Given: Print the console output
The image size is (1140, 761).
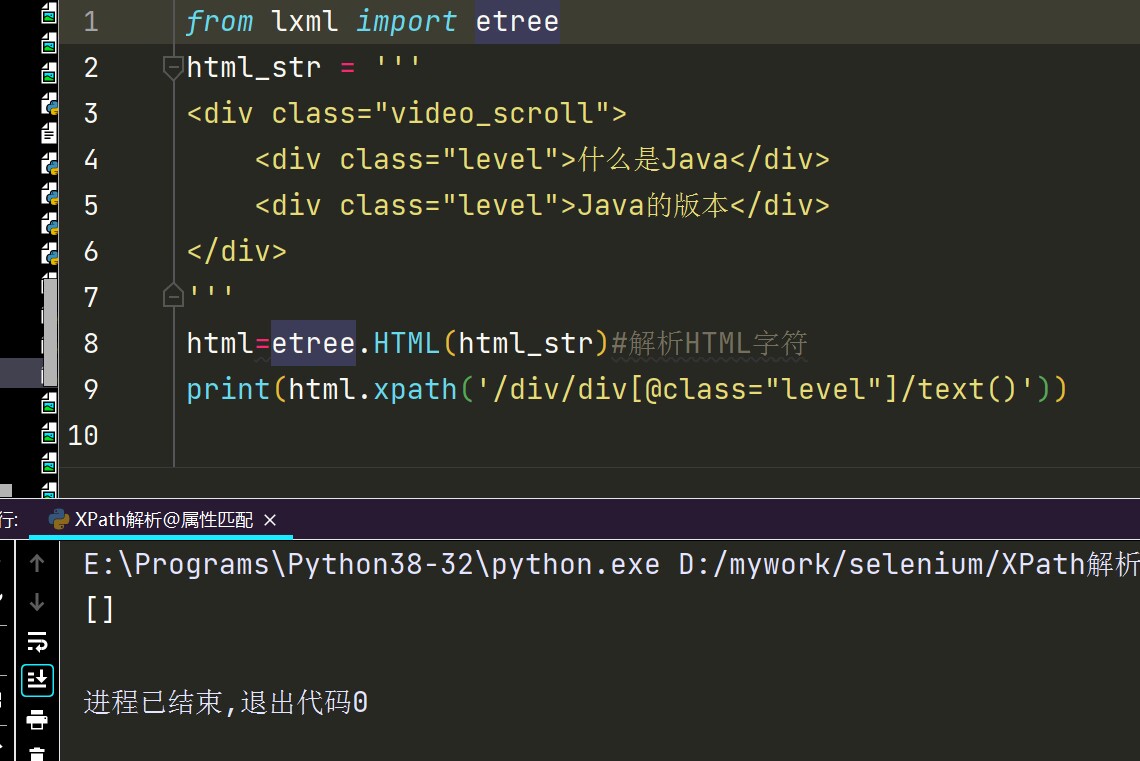Looking at the screenshot, I should (37, 719).
